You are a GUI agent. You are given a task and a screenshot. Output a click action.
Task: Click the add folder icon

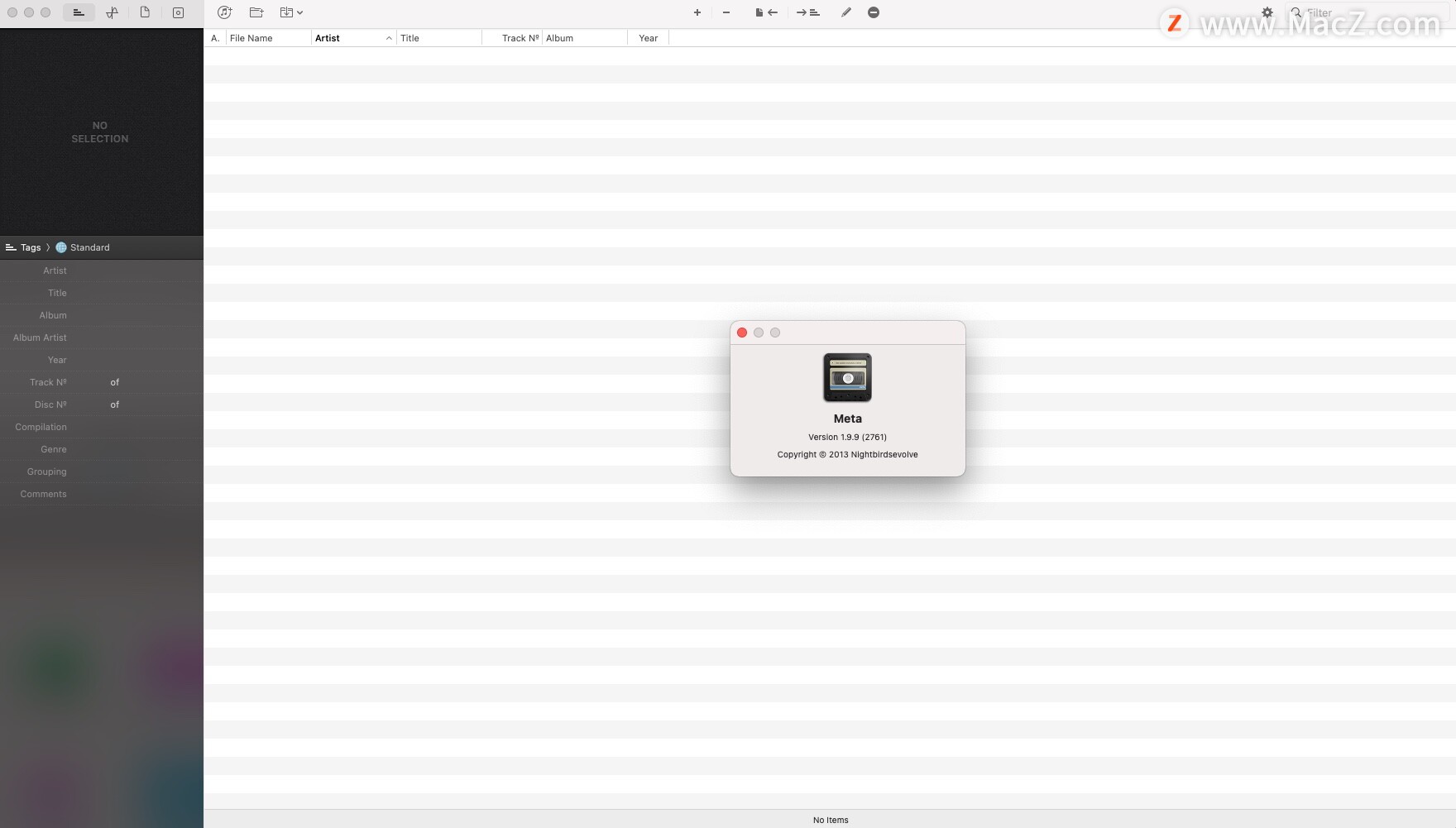[256, 12]
